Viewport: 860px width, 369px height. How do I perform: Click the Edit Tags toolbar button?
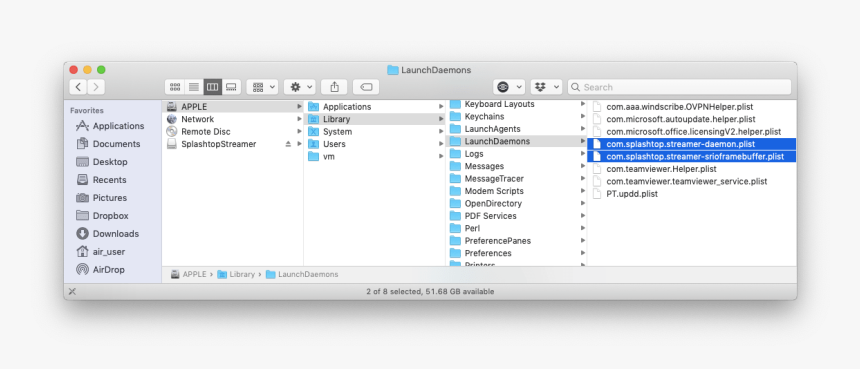pyautogui.click(x=366, y=87)
